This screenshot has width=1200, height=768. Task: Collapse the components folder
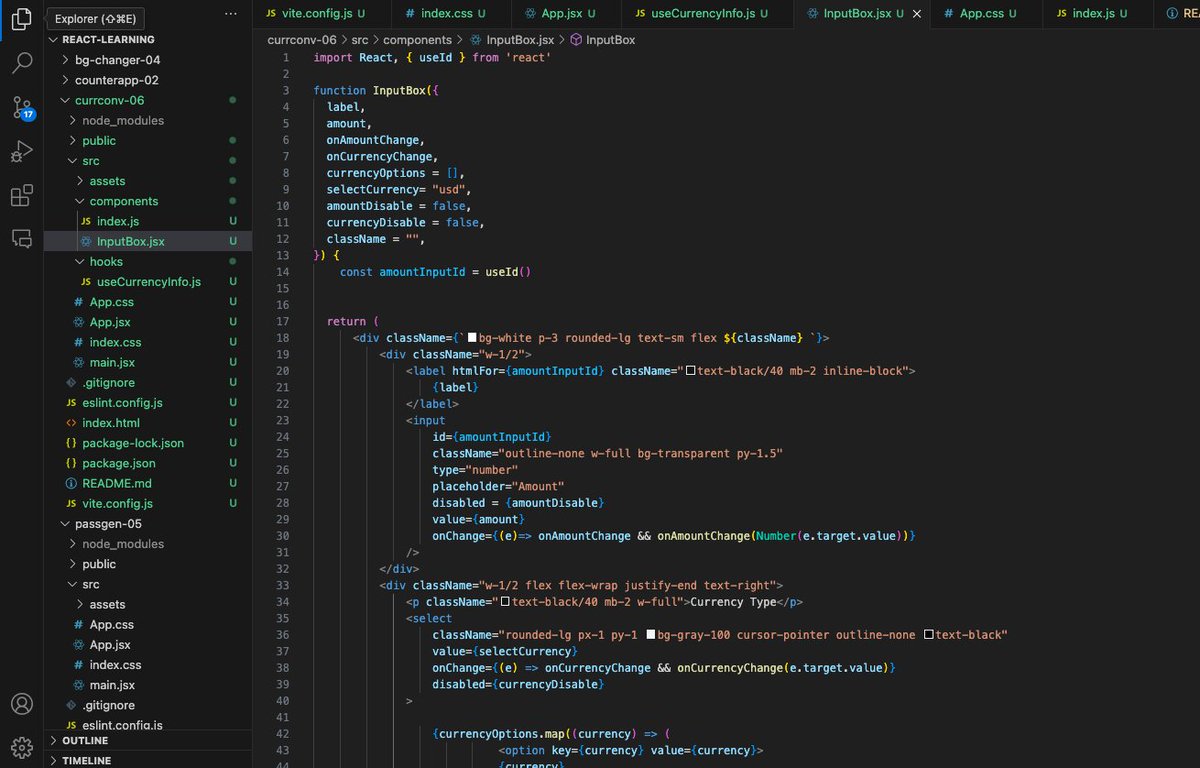[80, 201]
